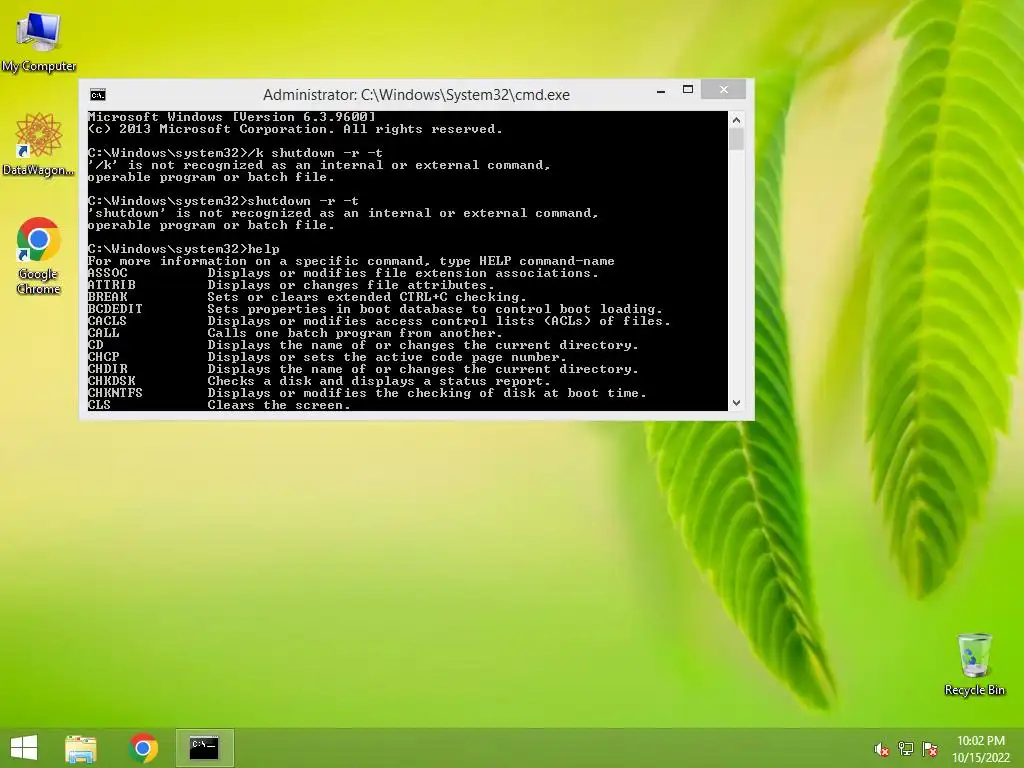Select the cmd.exe taskbar button
Screen dimensions: 1024x768
pyautogui.click(x=204, y=748)
